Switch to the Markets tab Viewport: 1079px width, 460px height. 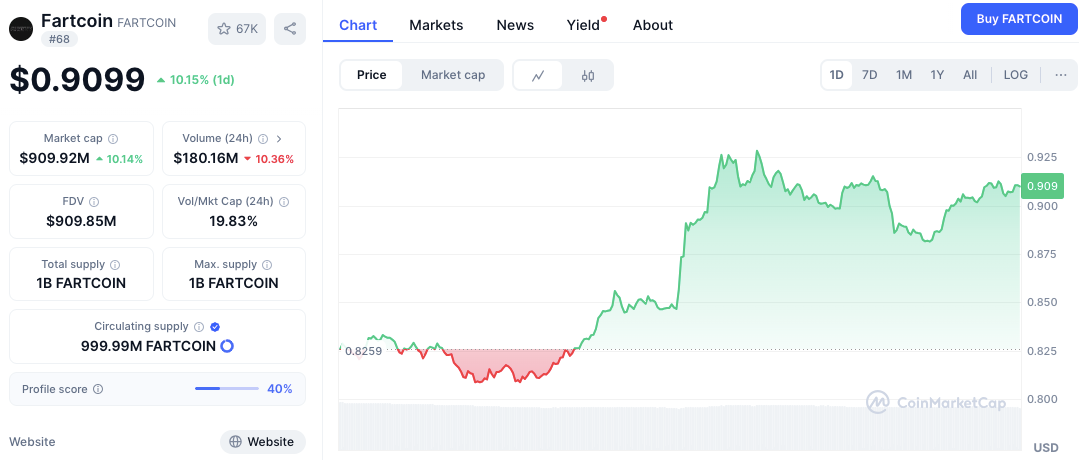tap(436, 25)
